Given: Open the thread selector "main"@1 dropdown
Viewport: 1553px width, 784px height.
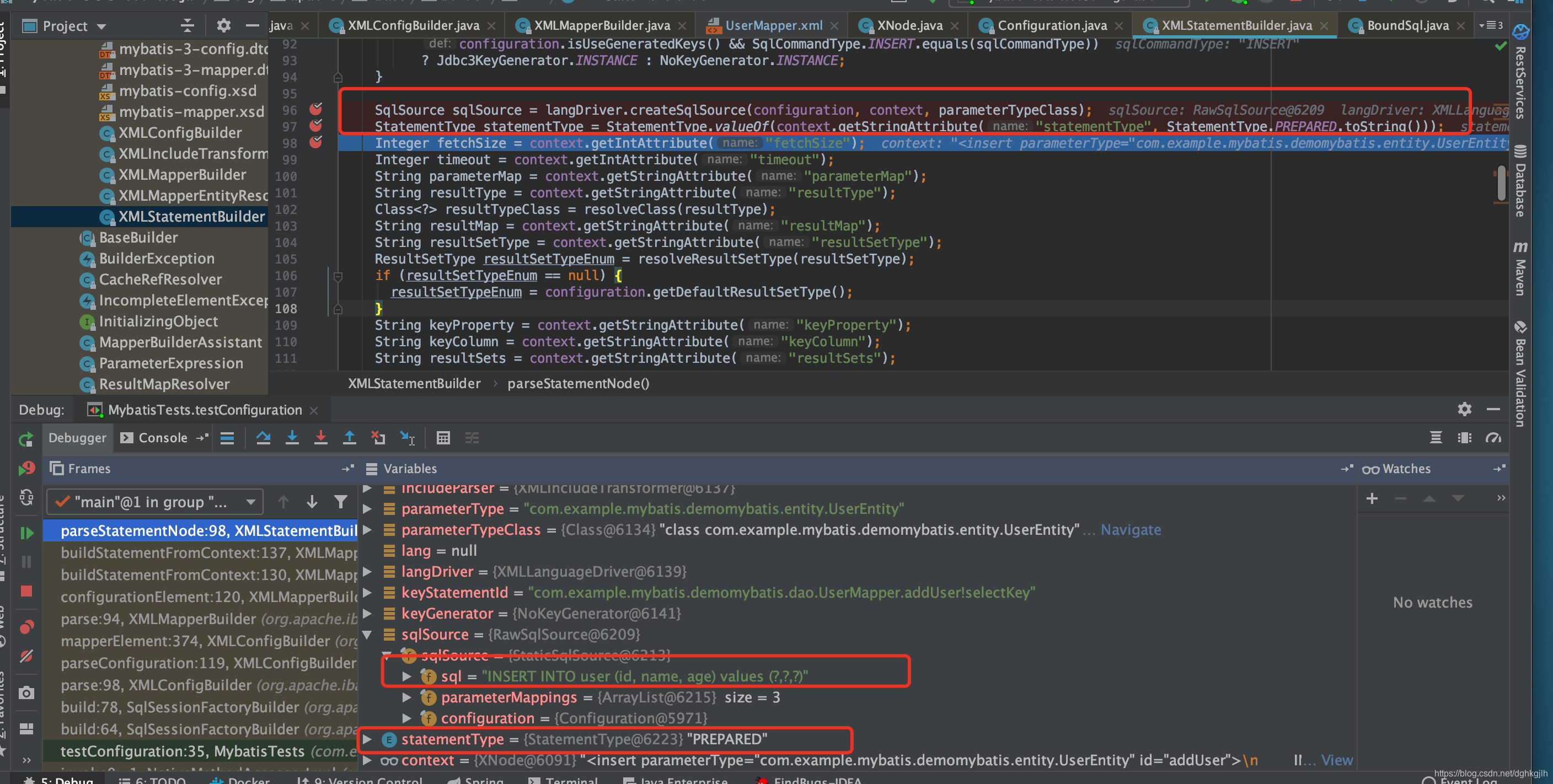Looking at the screenshot, I should [154, 502].
